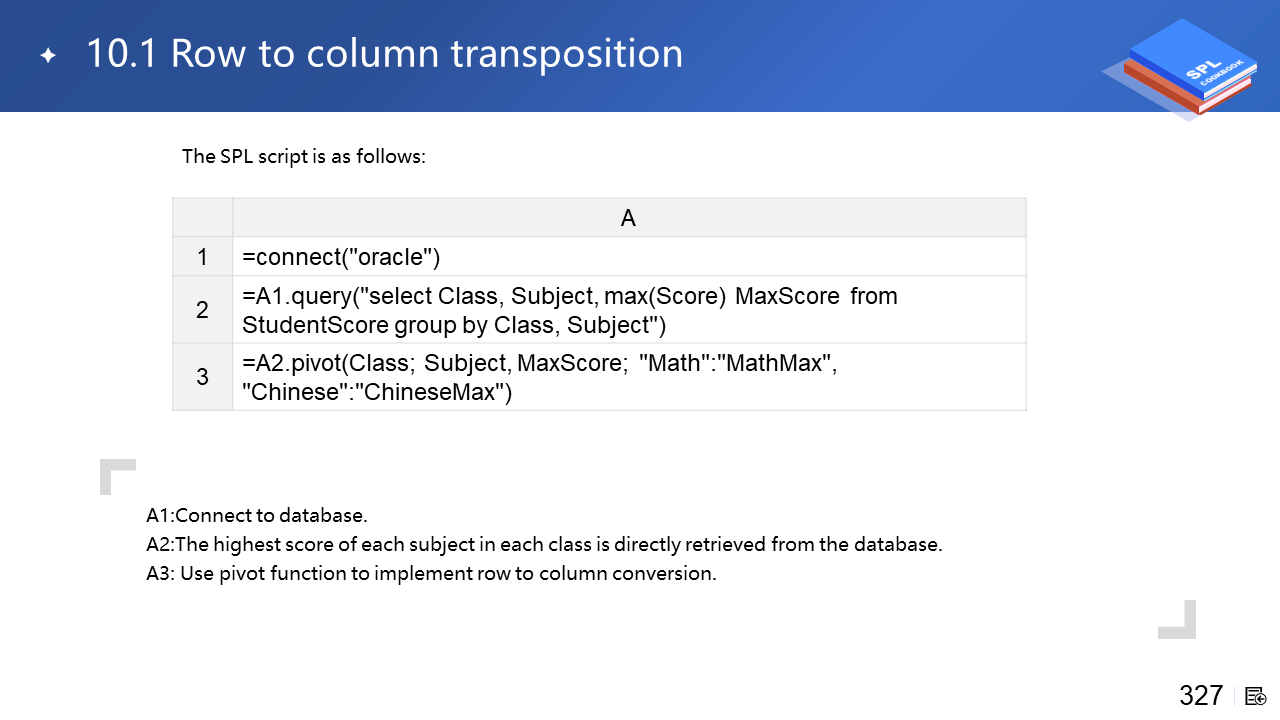Screen dimensions: 1280x720
Task: Click the star bullet before the slide title
Action: pyautogui.click(x=48, y=55)
